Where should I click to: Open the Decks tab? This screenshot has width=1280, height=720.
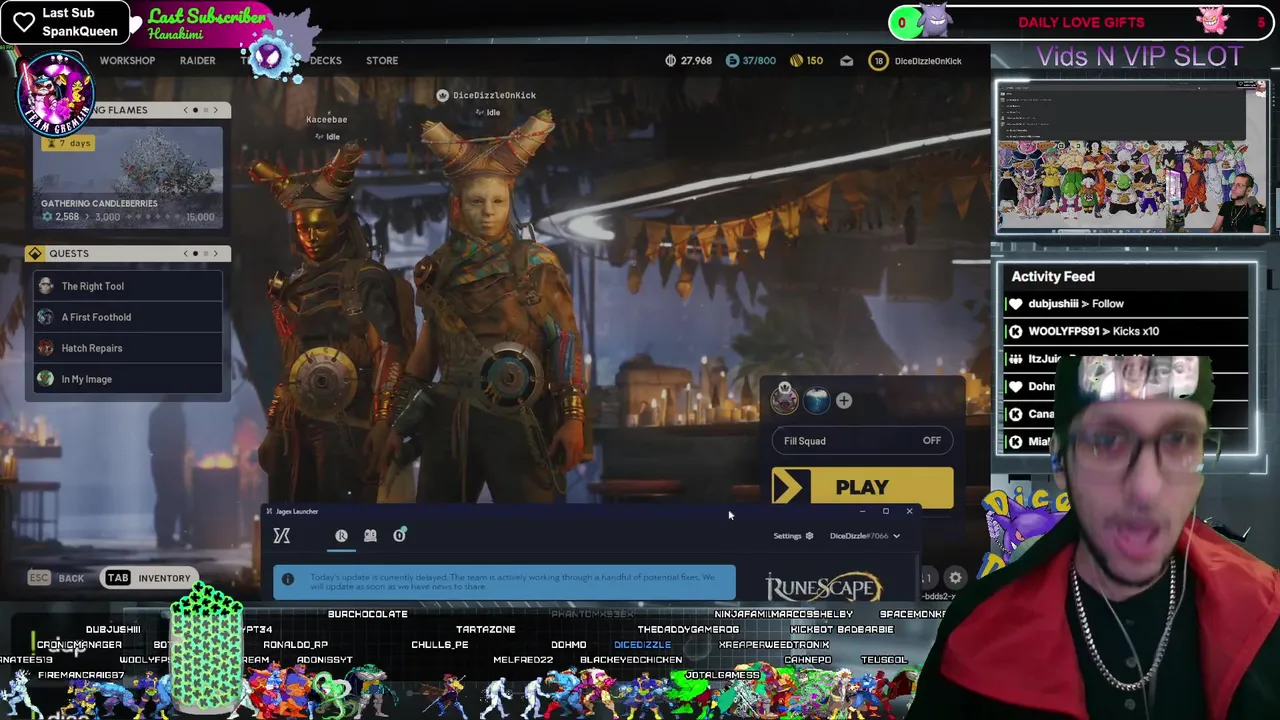pos(325,61)
